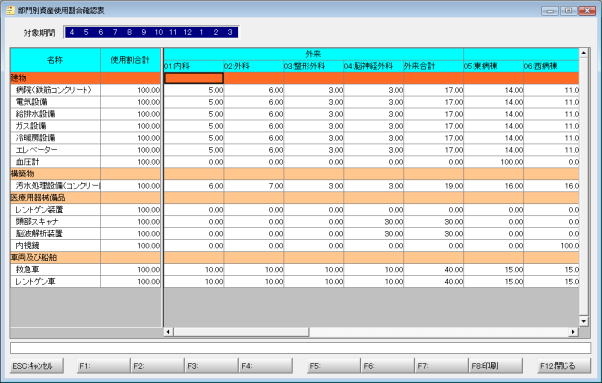Click the 06西病棟 column header

551,66
